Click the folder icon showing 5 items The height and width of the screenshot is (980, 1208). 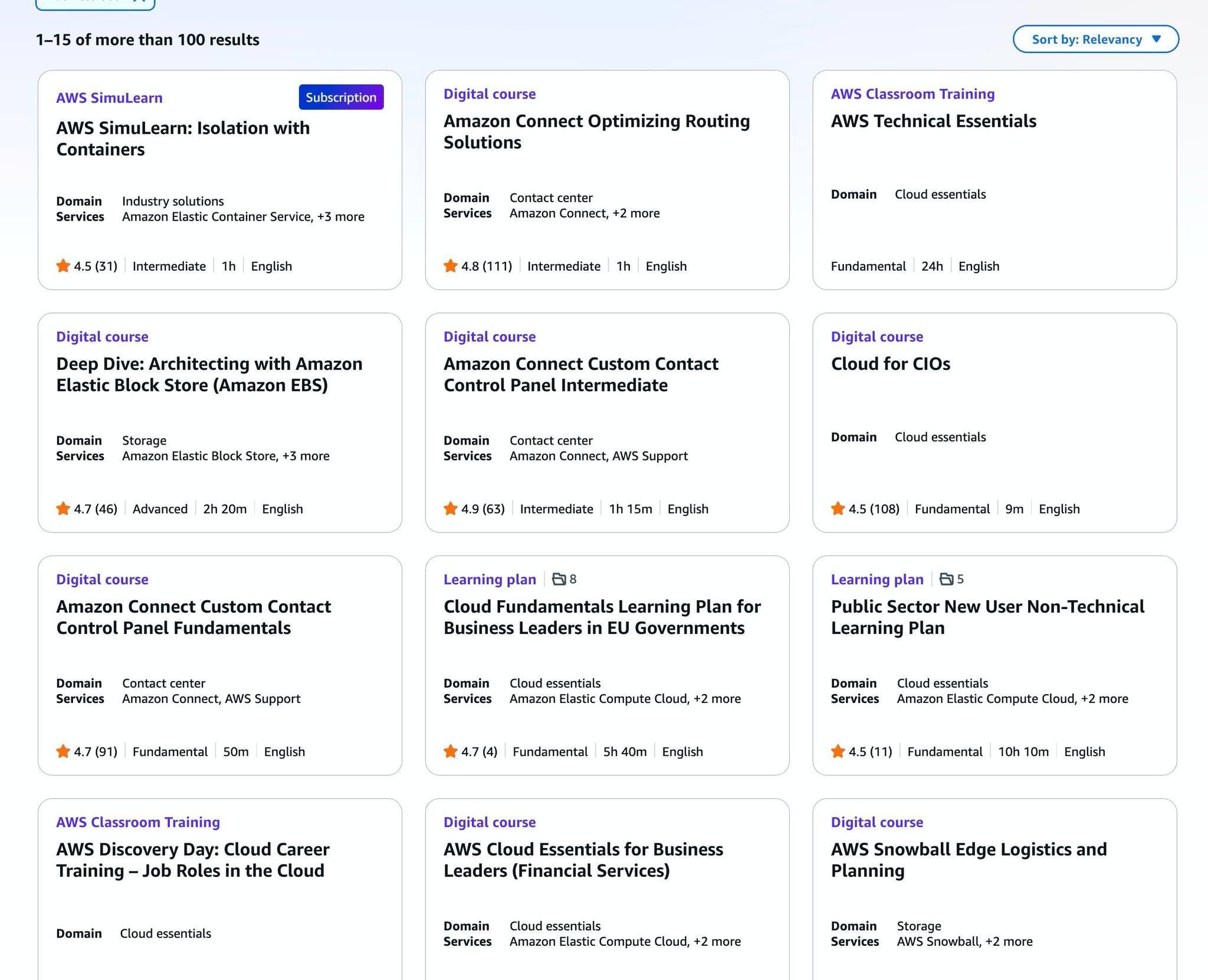pyautogui.click(x=946, y=580)
